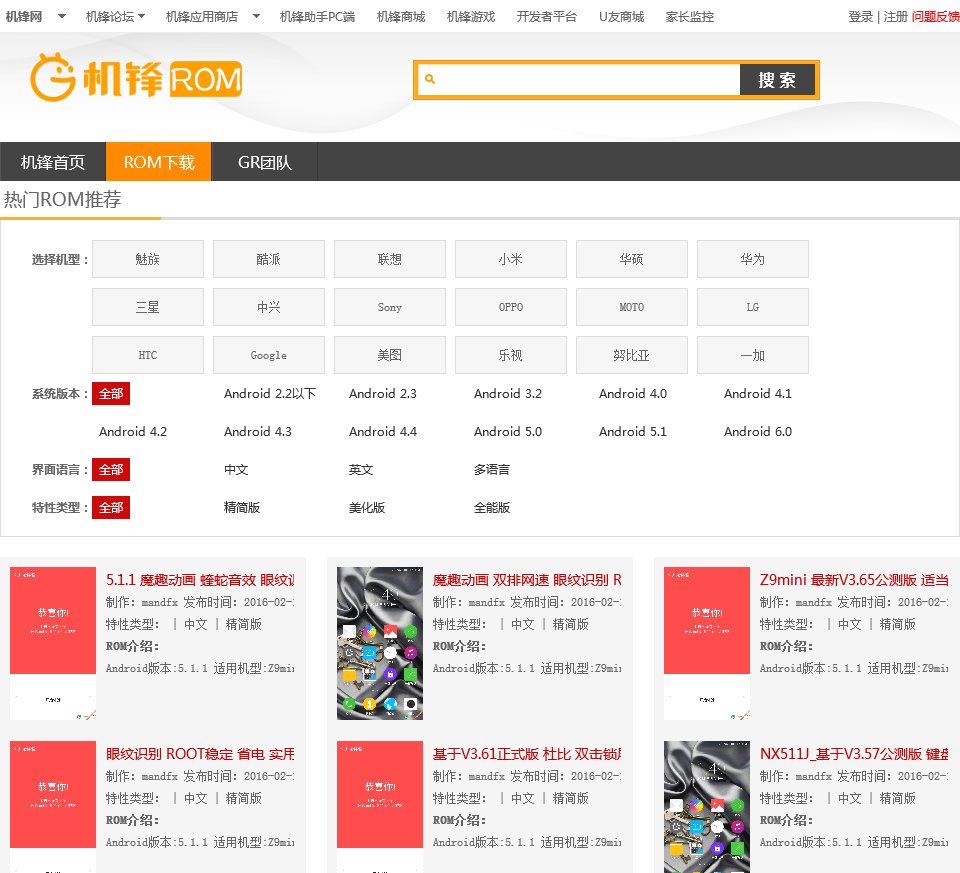Select 酷派 device brand
The image size is (960, 873).
coord(269,259)
